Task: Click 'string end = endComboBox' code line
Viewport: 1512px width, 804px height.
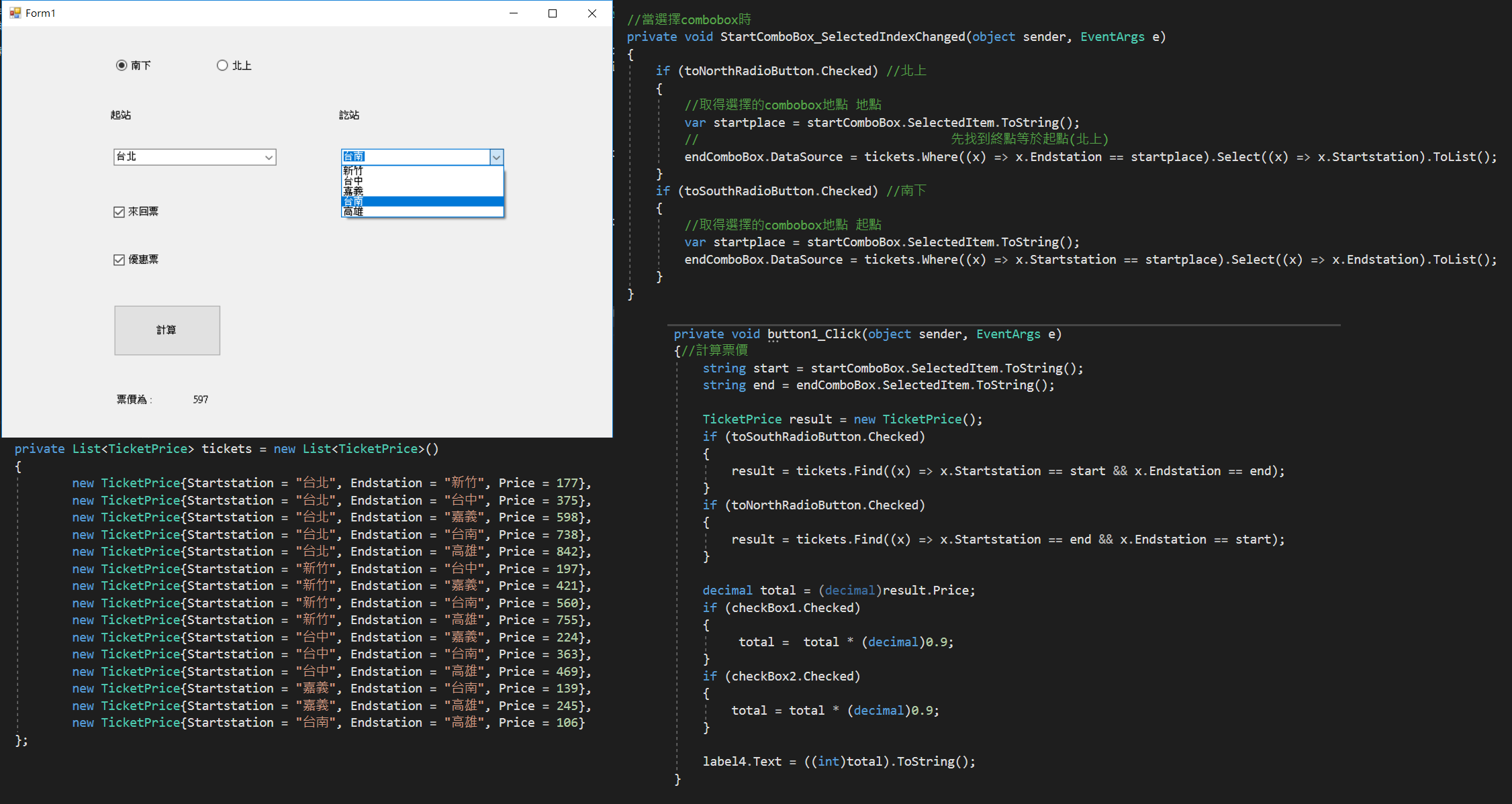Action: (x=879, y=385)
